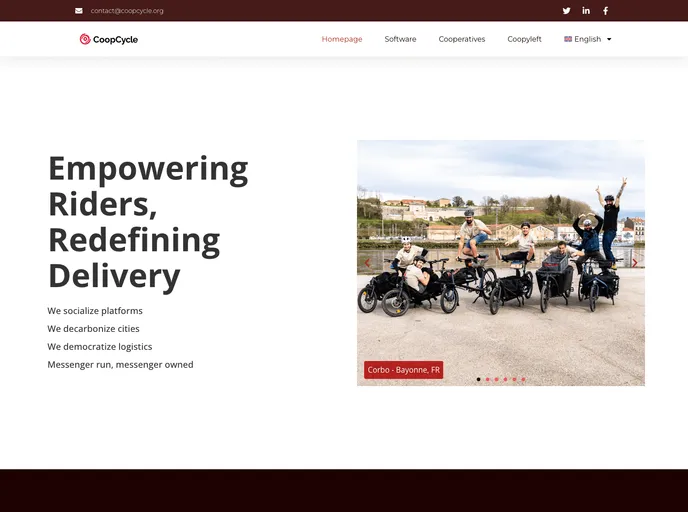Open the Cooperatives menu item
Image resolution: width=688 pixels, height=512 pixels.
click(462, 39)
